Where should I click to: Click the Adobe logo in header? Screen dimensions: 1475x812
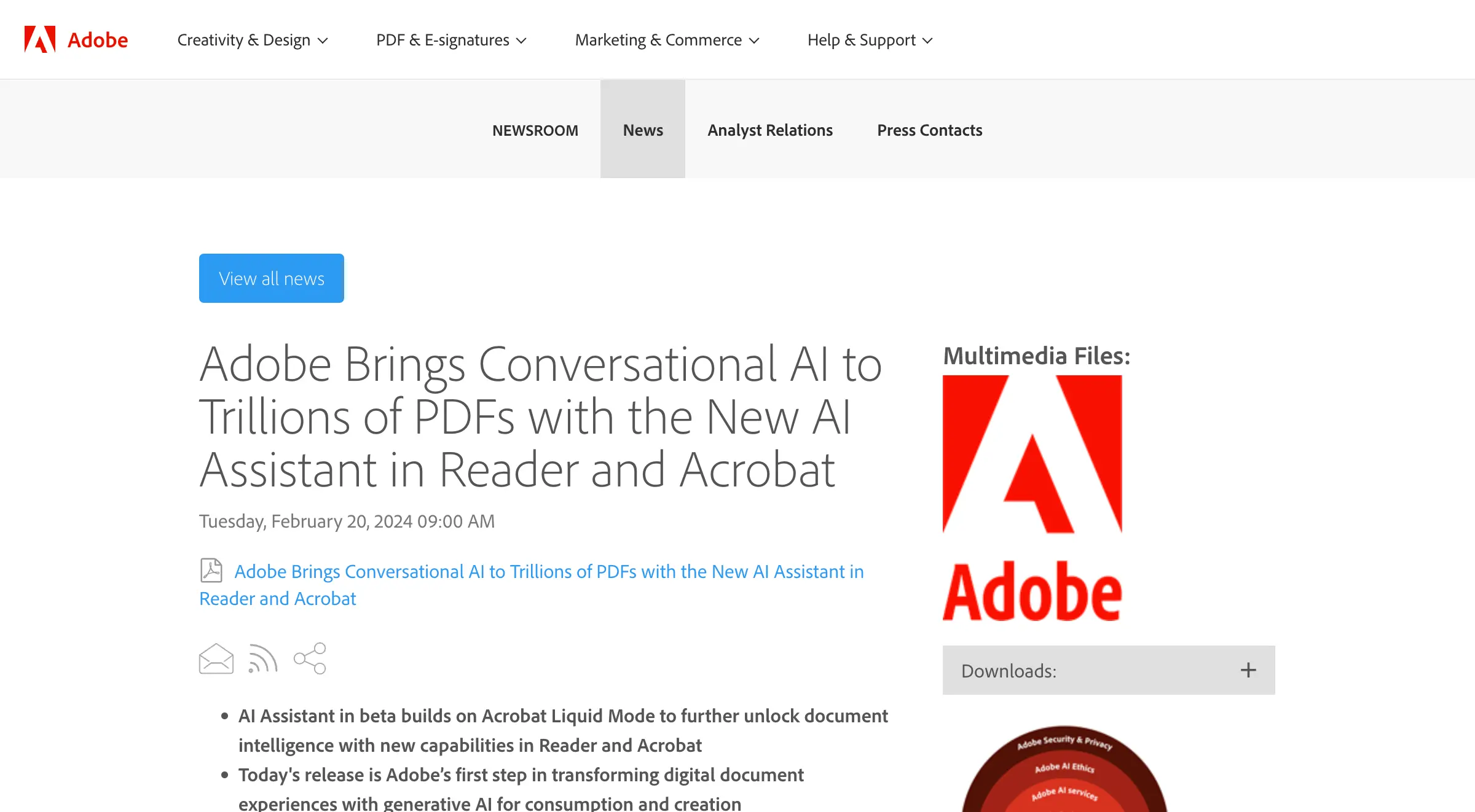point(40,40)
